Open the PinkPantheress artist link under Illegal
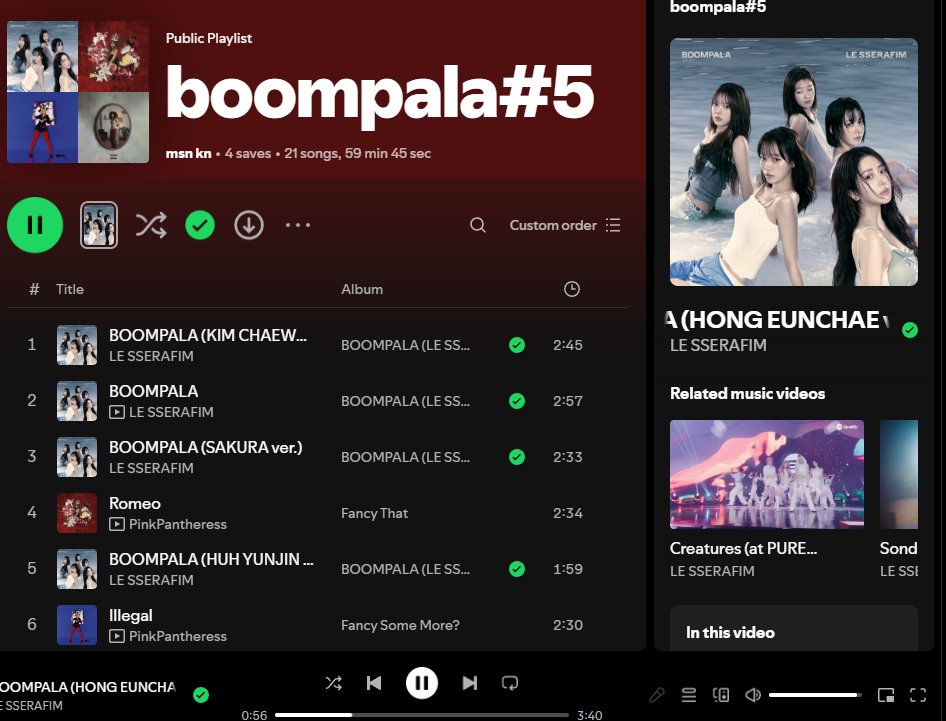Image resolution: width=946 pixels, height=721 pixels. (x=178, y=636)
